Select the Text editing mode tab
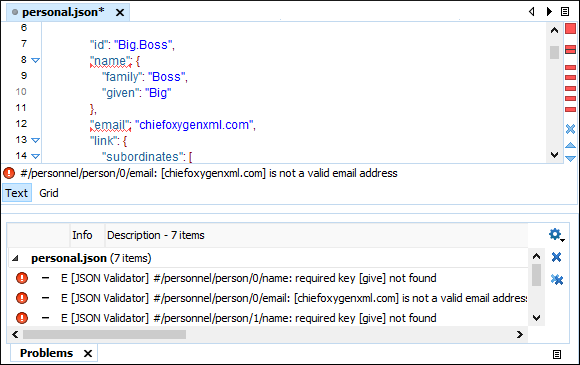This screenshot has width=580, height=365. click(x=17, y=193)
